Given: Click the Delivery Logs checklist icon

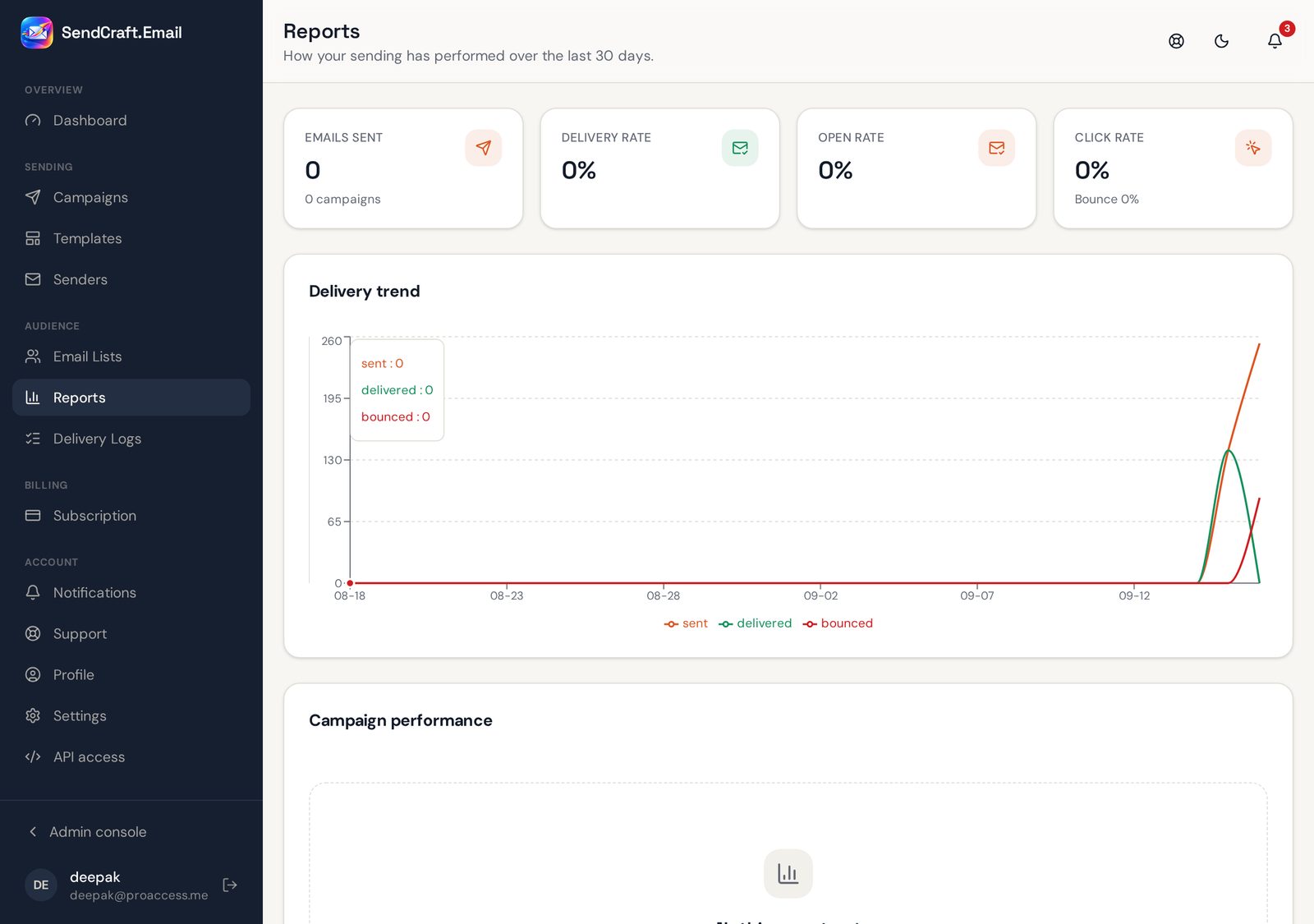Looking at the screenshot, I should [x=33, y=439].
